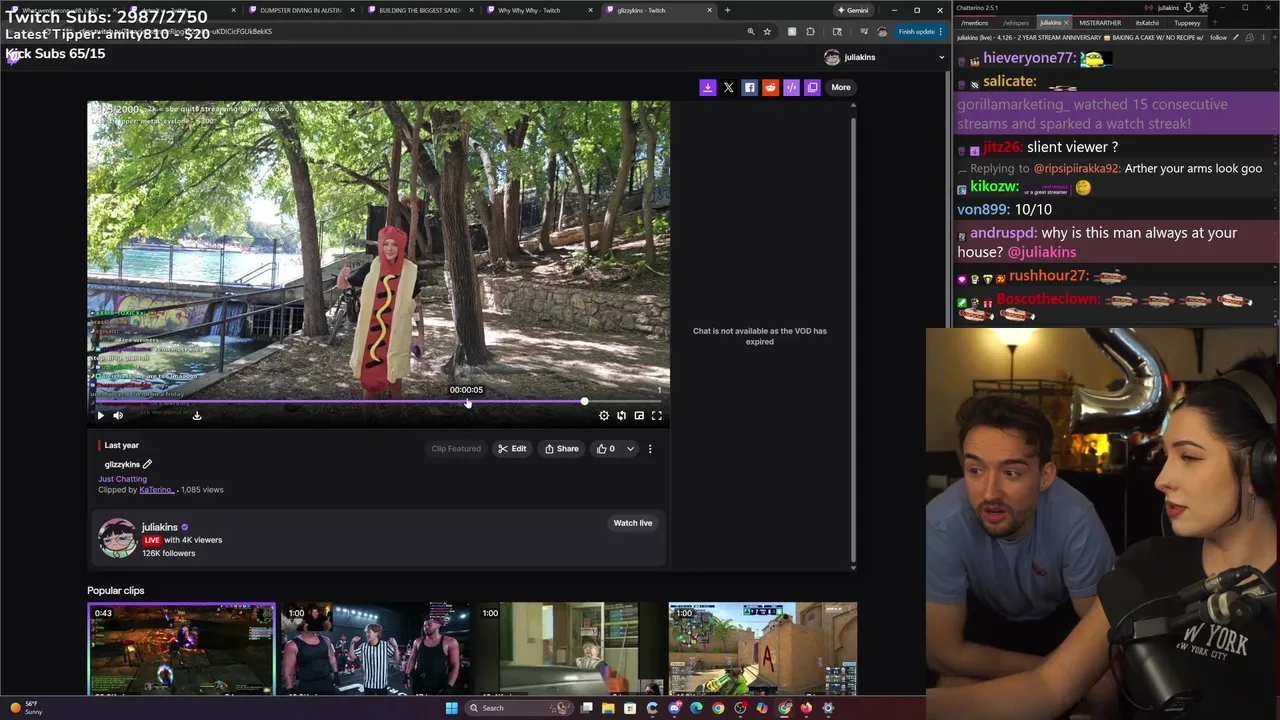The height and width of the screenshot is (720, 1280).
Task: Open /mentions tab in Chatterino
Action: pos(973,23)
